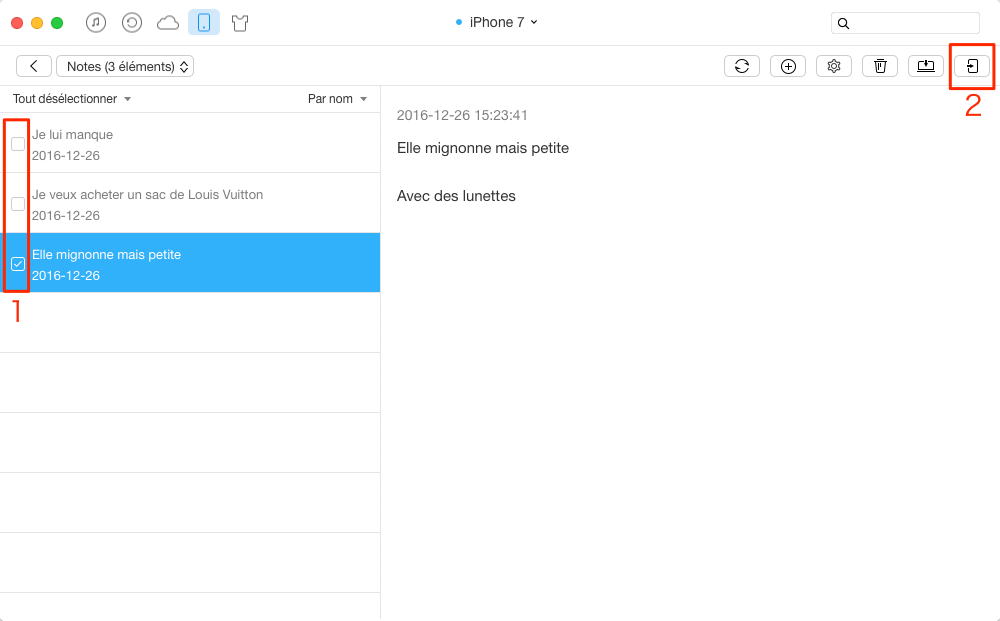Click the 2016-12-26 15:23:41 timestamp
Image resolution: width=1000 pixels, height=621 pixels.
[x=462, y=115]
